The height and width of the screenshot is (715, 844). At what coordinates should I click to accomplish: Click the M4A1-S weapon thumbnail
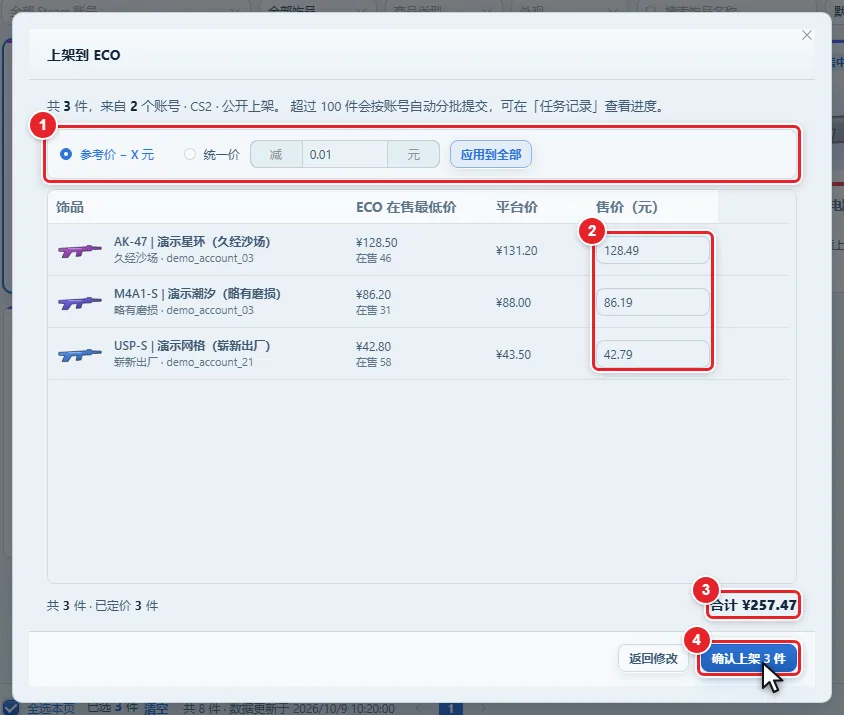click(x=80, y=303)
